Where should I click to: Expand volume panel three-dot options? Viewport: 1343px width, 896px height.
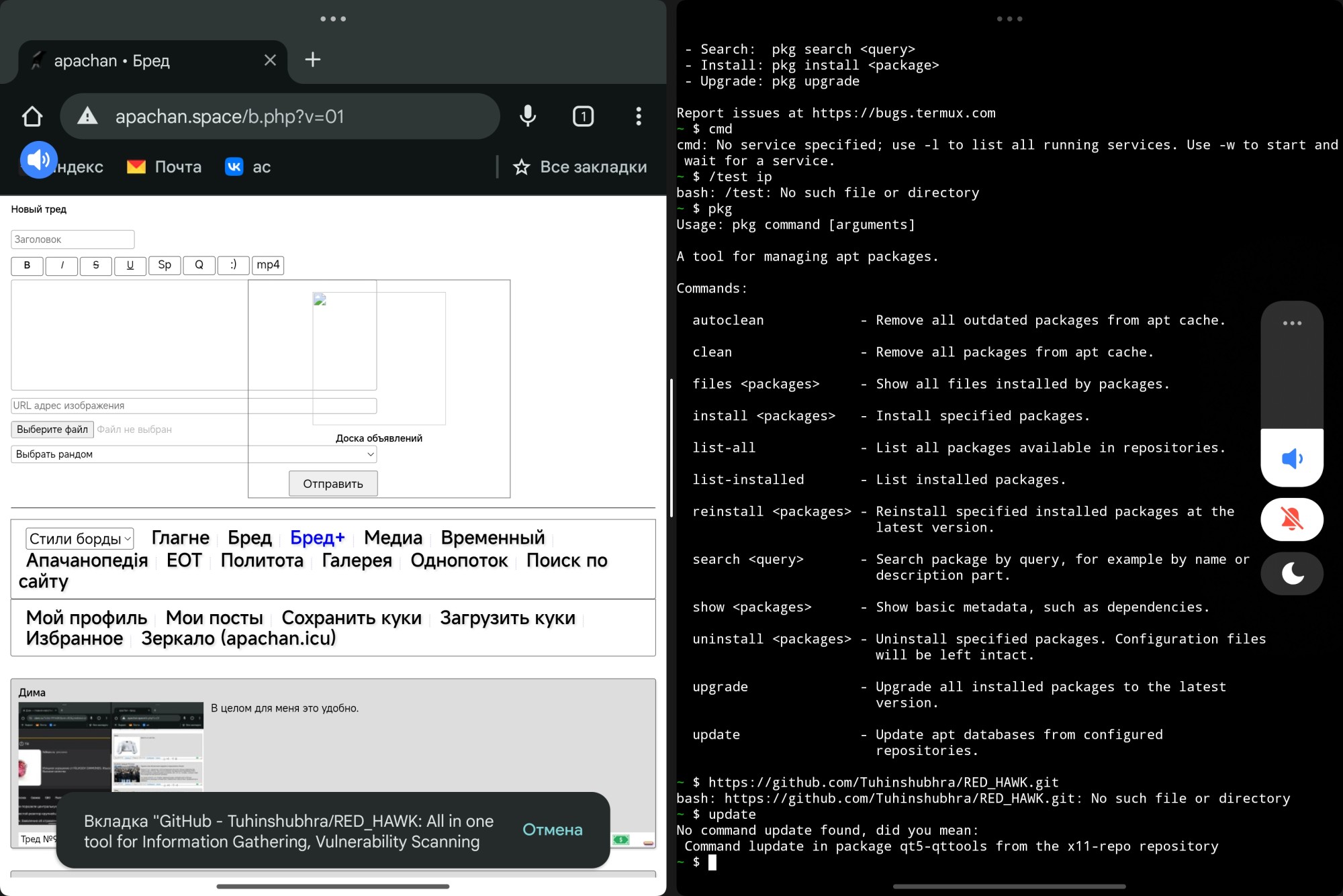click(1291, 323)
